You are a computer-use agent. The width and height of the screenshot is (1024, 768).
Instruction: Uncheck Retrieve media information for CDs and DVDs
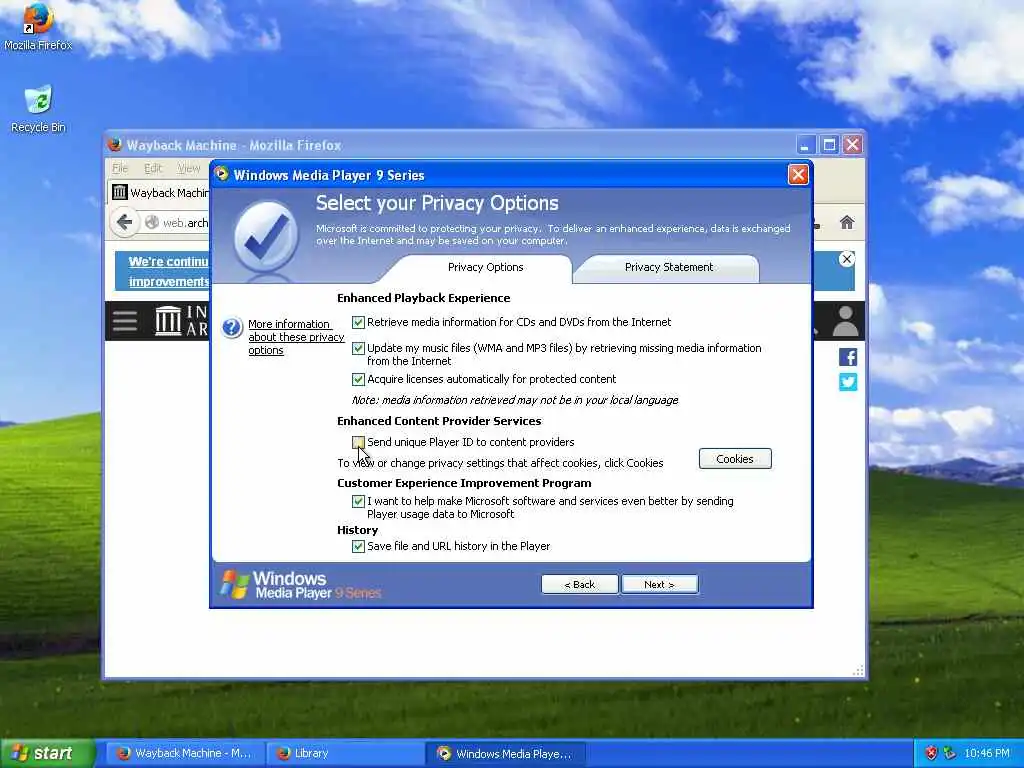(x=358, y=322)
